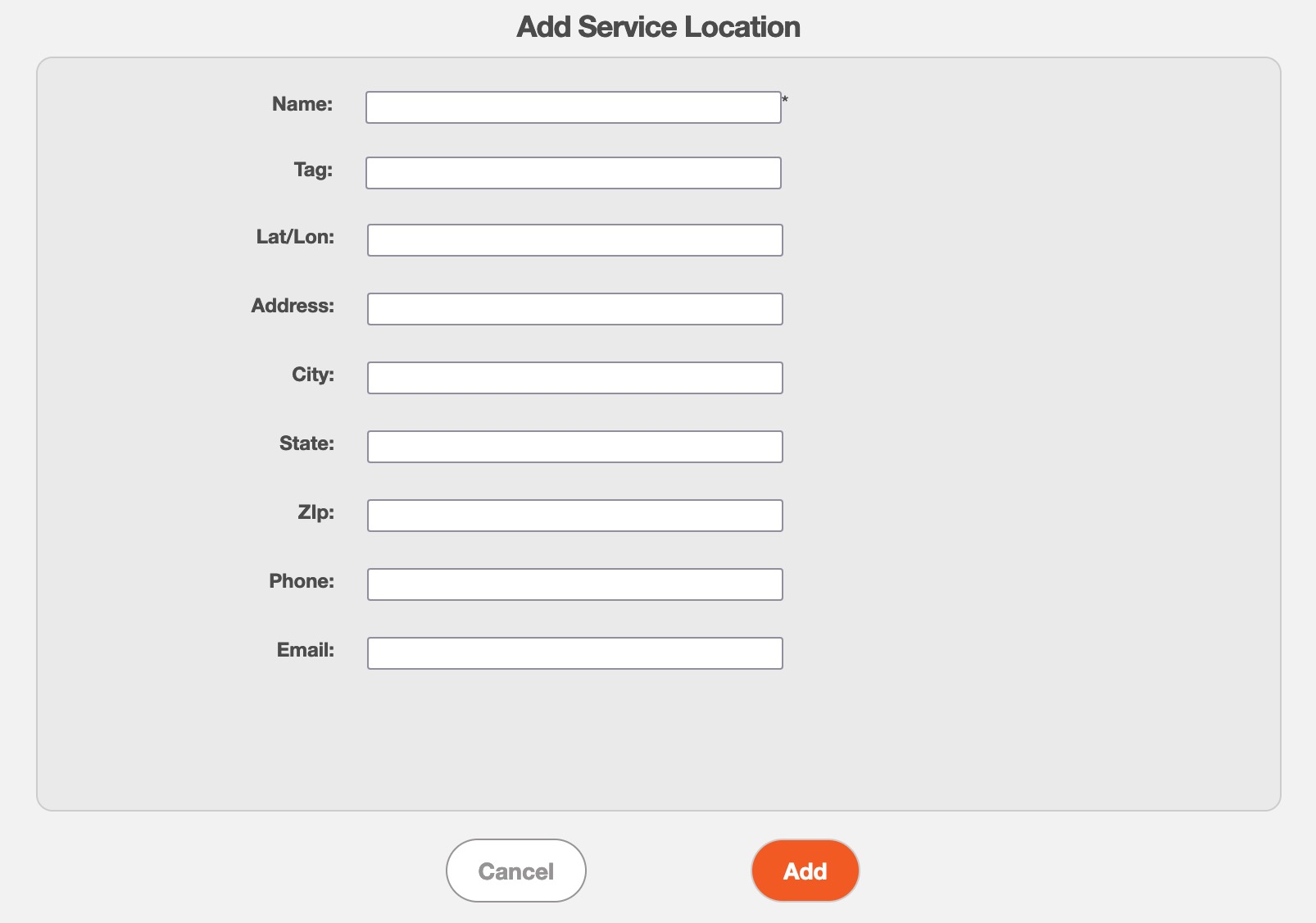
Task: Click the Tag: label text
Action: coord(313,170)
